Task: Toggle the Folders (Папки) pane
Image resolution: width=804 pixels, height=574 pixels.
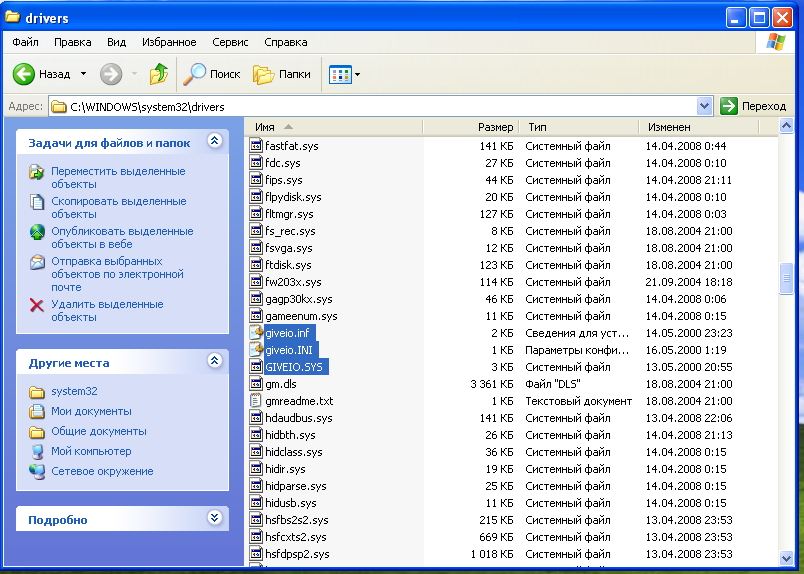Action: tap(264, 74)
